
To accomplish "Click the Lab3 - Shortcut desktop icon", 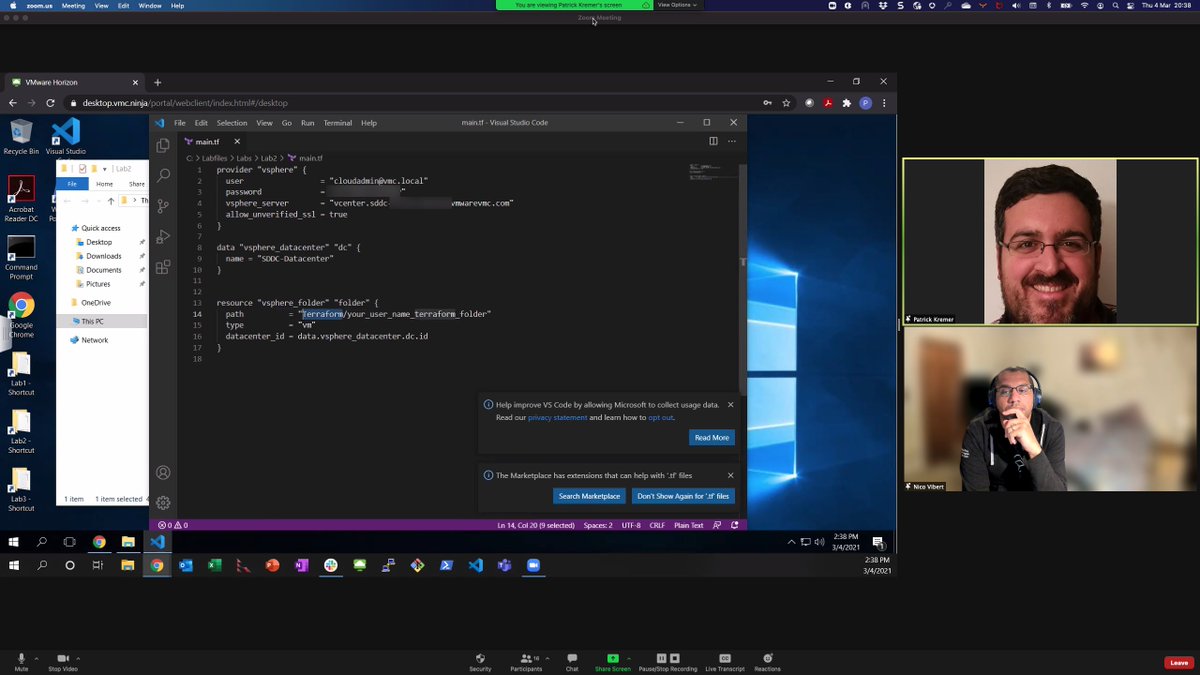I will click(21, 489).
